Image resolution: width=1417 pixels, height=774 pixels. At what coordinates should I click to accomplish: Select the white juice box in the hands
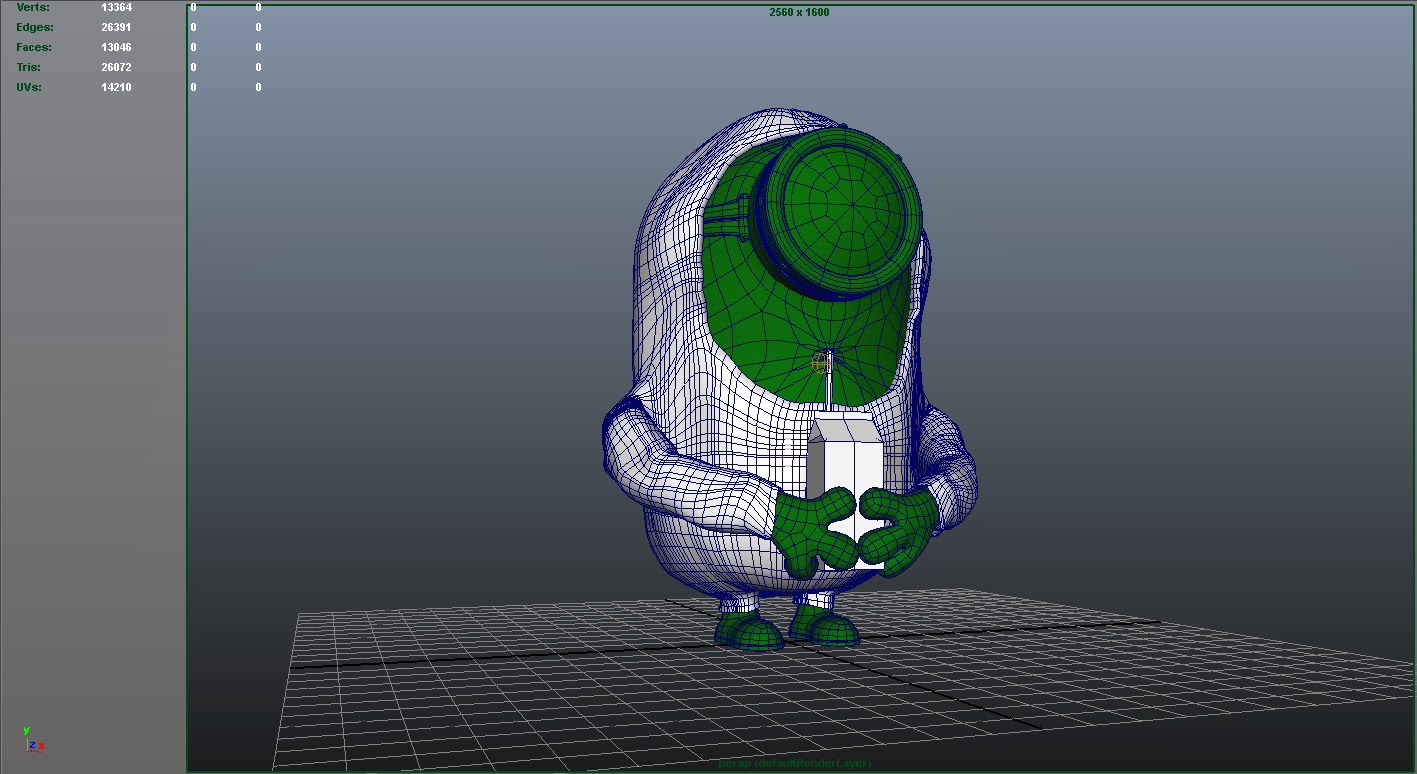pos(850,460)
